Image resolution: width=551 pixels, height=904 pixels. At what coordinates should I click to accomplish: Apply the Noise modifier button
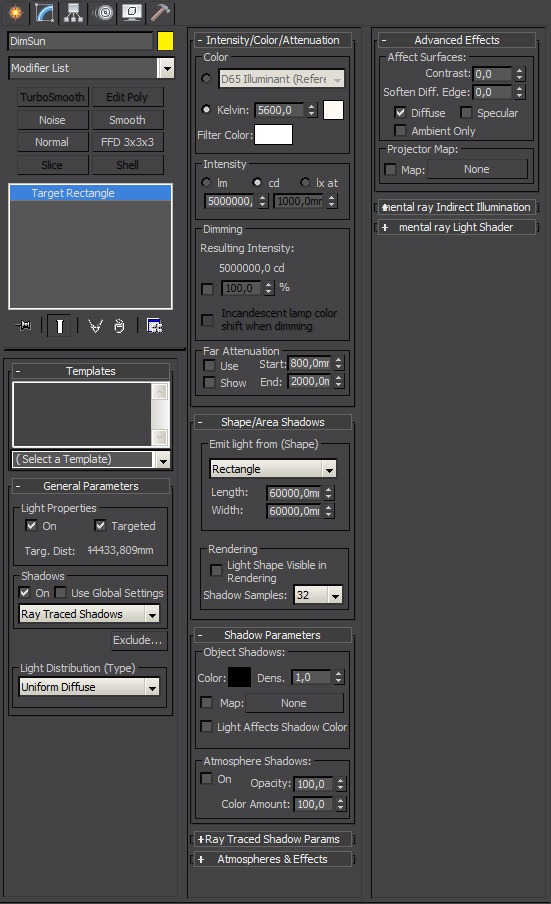52,120
